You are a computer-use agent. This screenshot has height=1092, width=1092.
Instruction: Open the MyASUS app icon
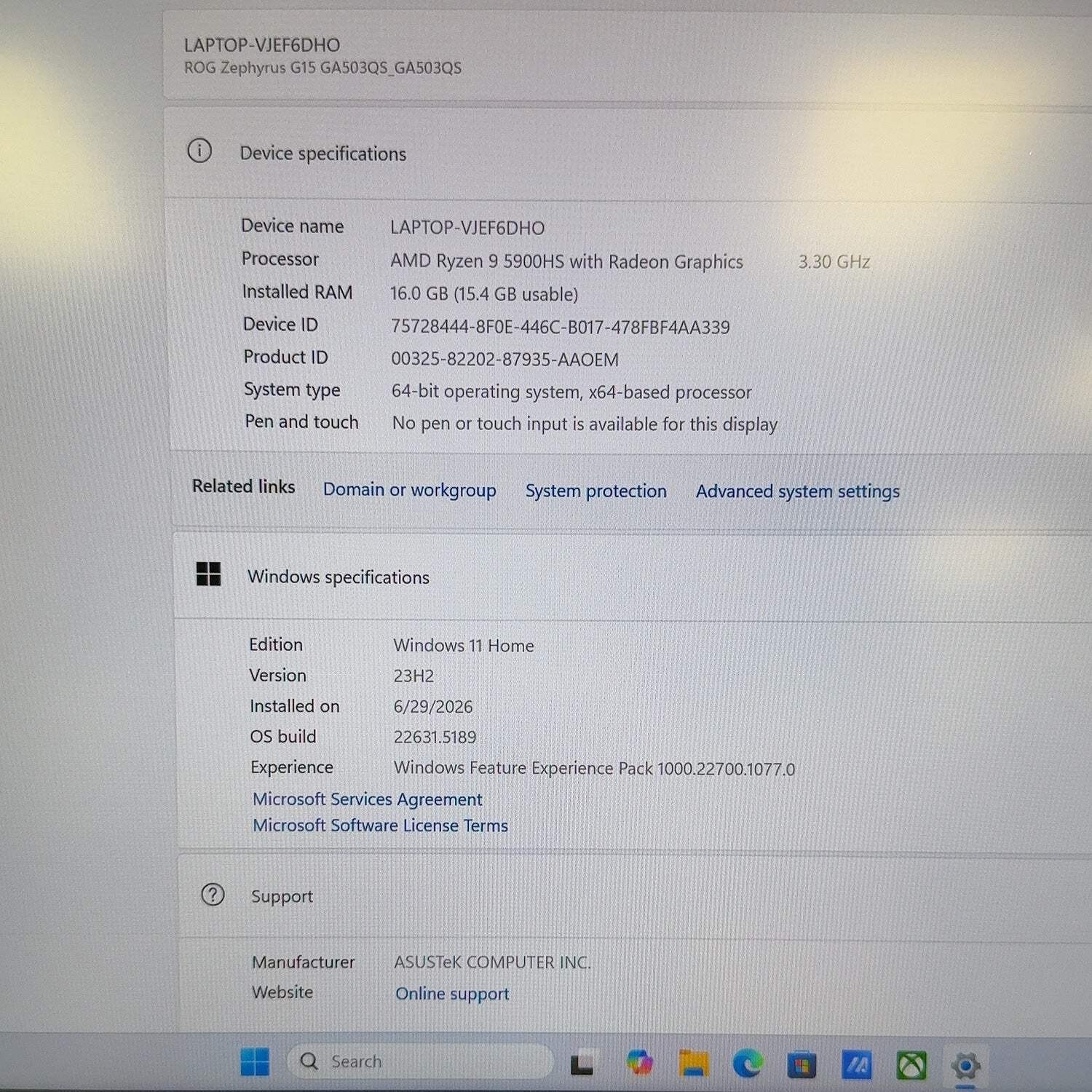(x=856, y=1066)
